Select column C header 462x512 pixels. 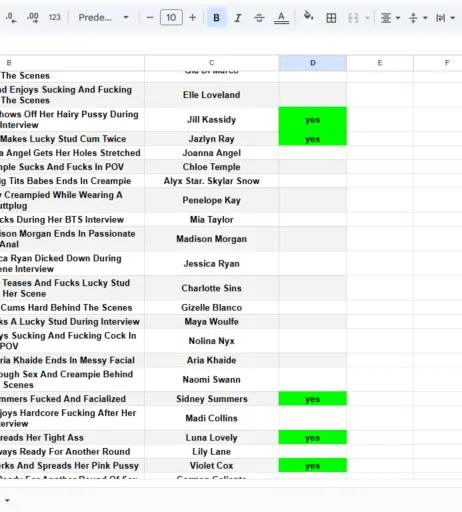click(x=212, y=63)
